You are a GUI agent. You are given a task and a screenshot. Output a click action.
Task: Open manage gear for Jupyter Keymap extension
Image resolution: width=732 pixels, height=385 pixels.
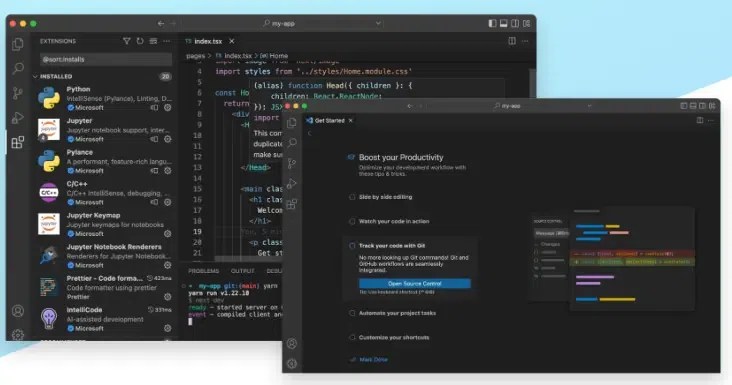[168, 234]
